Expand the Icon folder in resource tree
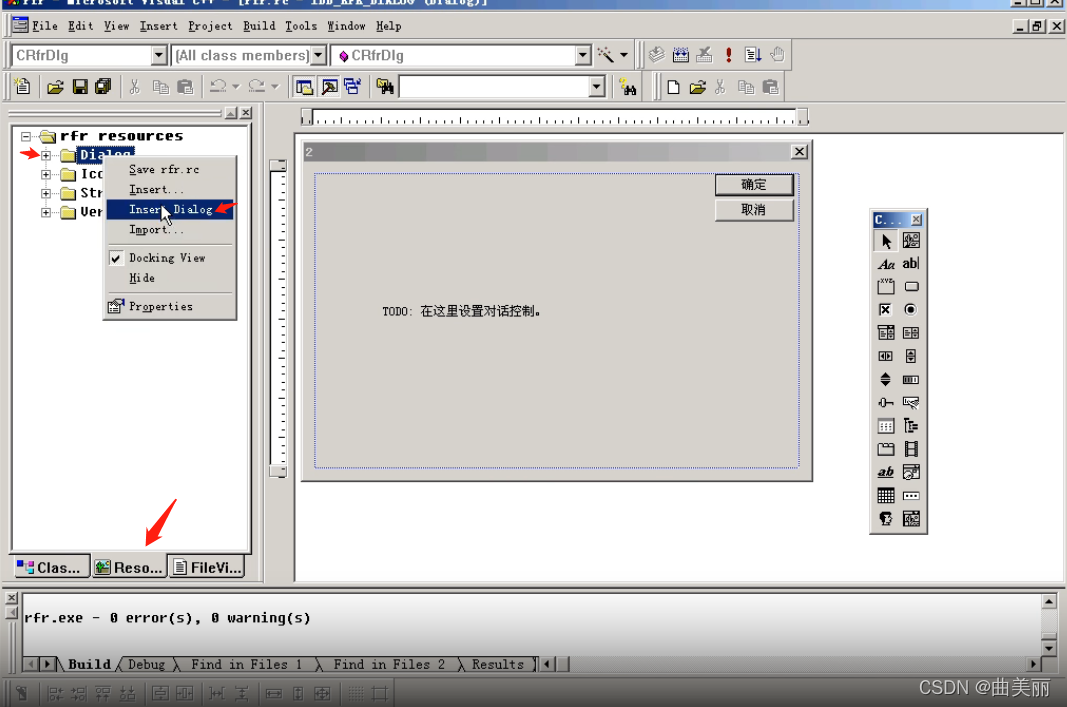This screenshot has height=707, width=1067. [46, 174]
